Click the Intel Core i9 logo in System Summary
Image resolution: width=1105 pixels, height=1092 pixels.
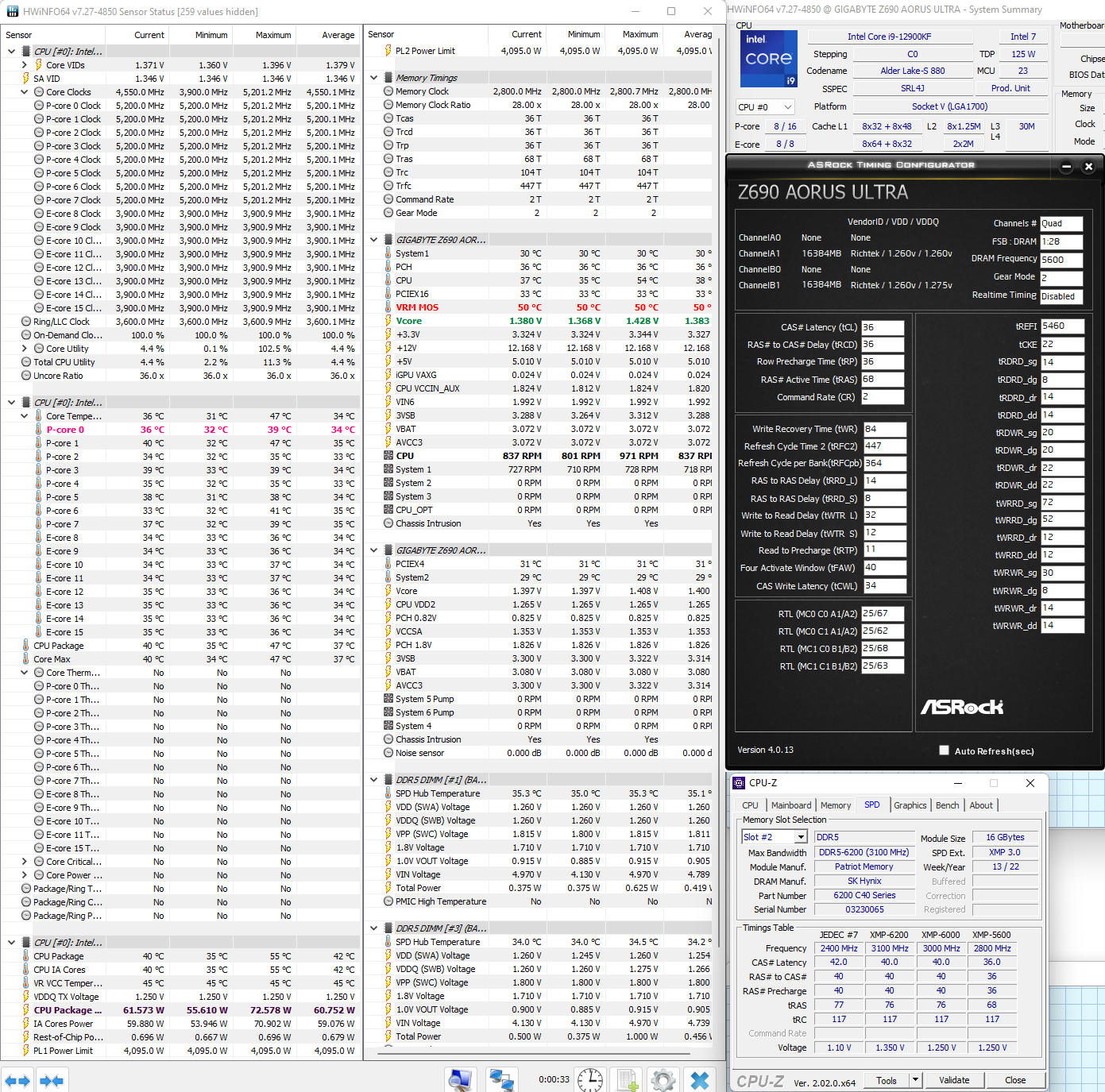click(x=768, y=59)
